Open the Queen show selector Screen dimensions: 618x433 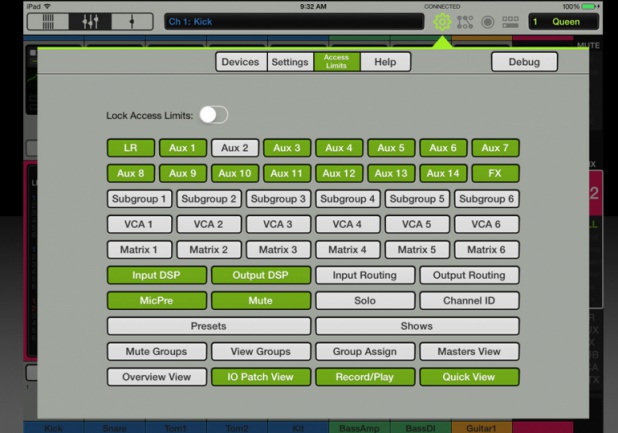563,22
